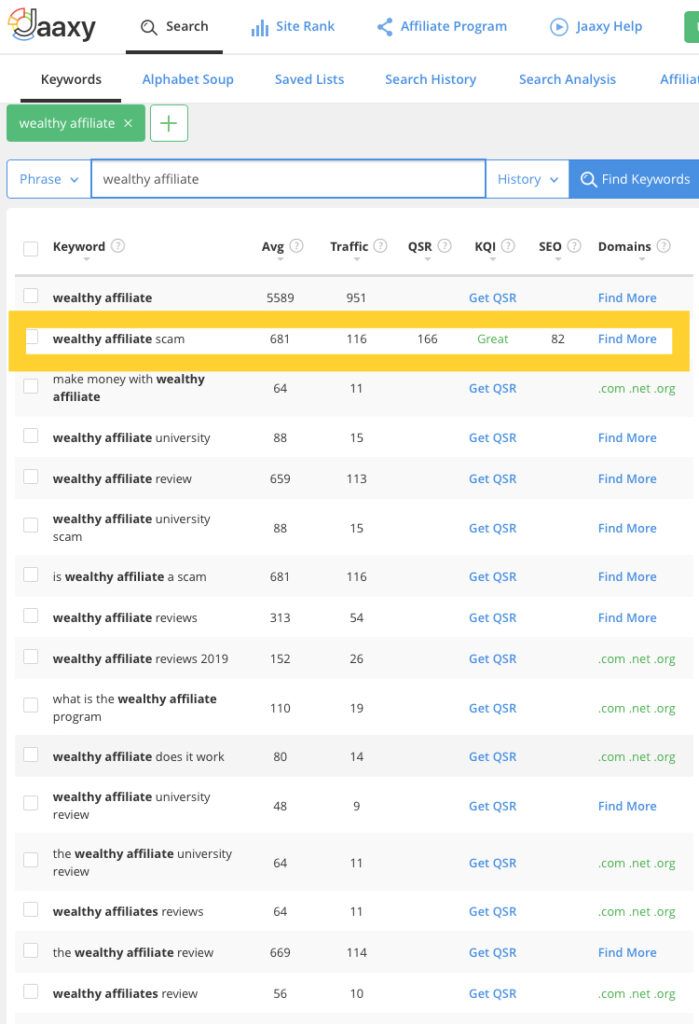Check the 'wealthy affiliate review' row checkbox
This screenshot has height=1024, width=699.
[x=31, y=477]
